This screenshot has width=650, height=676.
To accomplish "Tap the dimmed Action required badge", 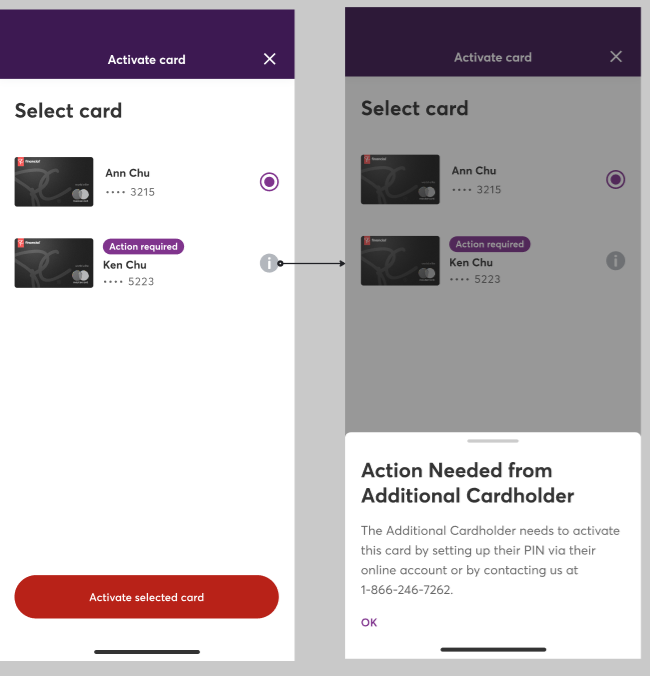I will [490, 244].
